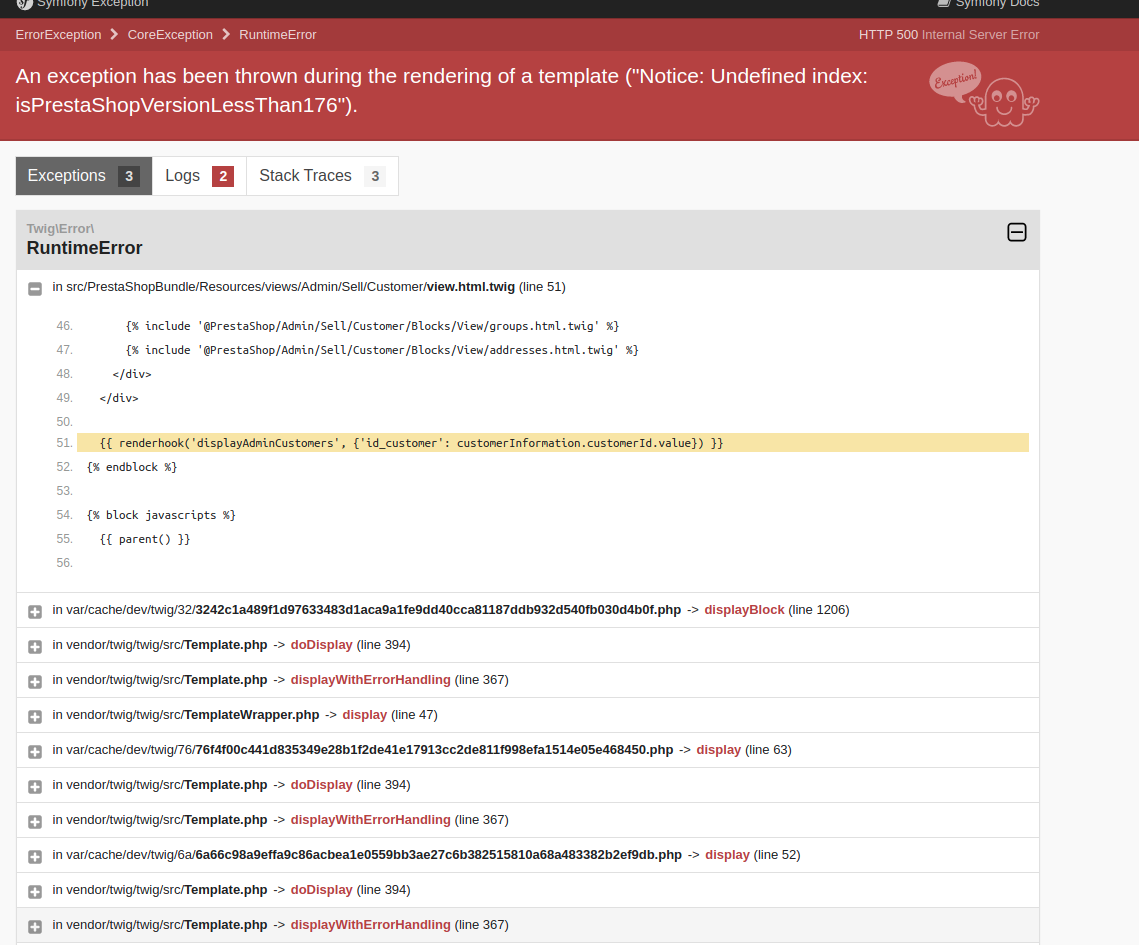Select the HTTP 500 Internal Server Error label
The height and width of the screenshot is (945, 1139).
[946, 34]
